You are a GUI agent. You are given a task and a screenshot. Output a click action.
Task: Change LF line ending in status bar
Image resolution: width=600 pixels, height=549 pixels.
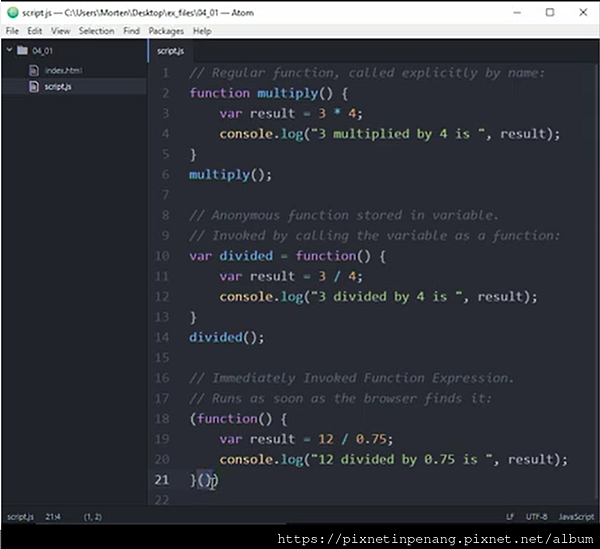[x=510, y=517]
